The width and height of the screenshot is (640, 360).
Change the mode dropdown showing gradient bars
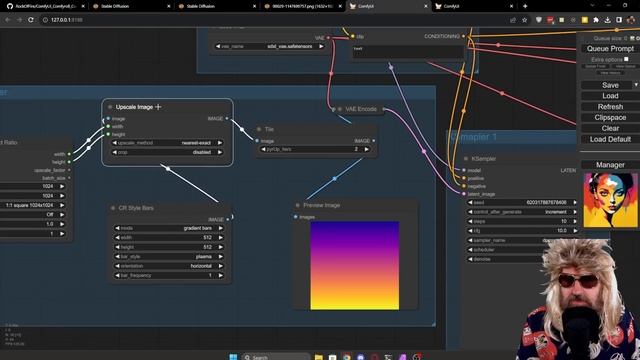[x=169, y=228]
